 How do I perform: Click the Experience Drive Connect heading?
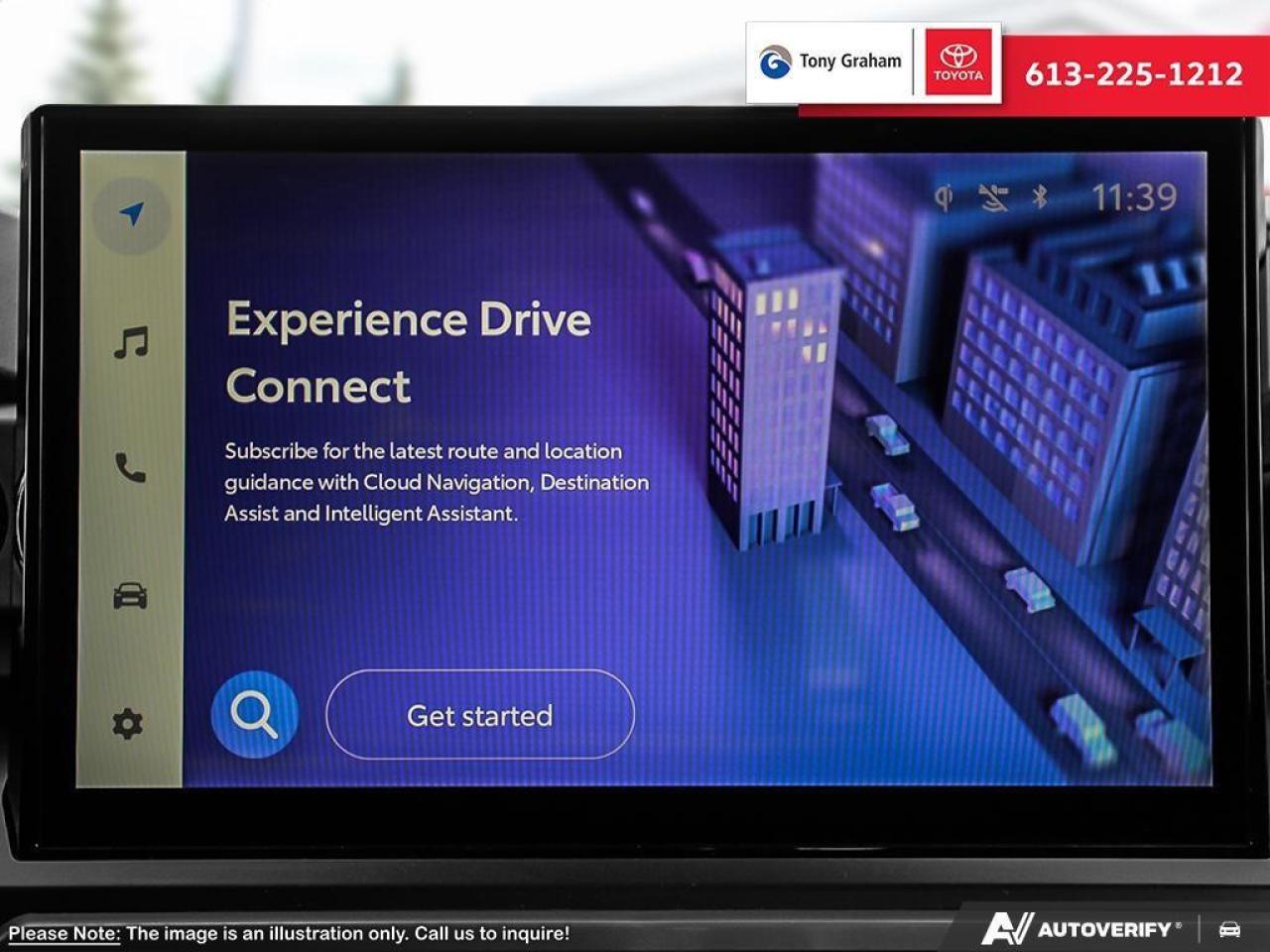(408, 352)
